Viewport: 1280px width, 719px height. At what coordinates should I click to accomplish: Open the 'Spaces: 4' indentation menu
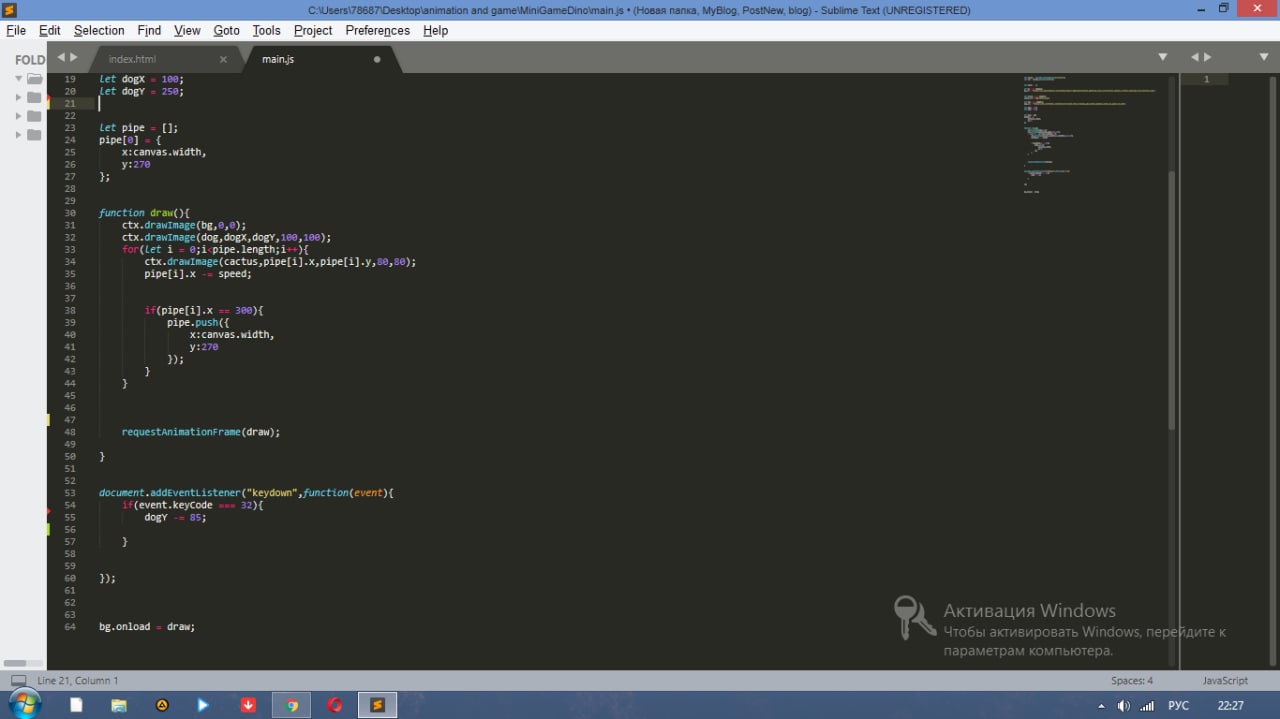pos(1132,680)
